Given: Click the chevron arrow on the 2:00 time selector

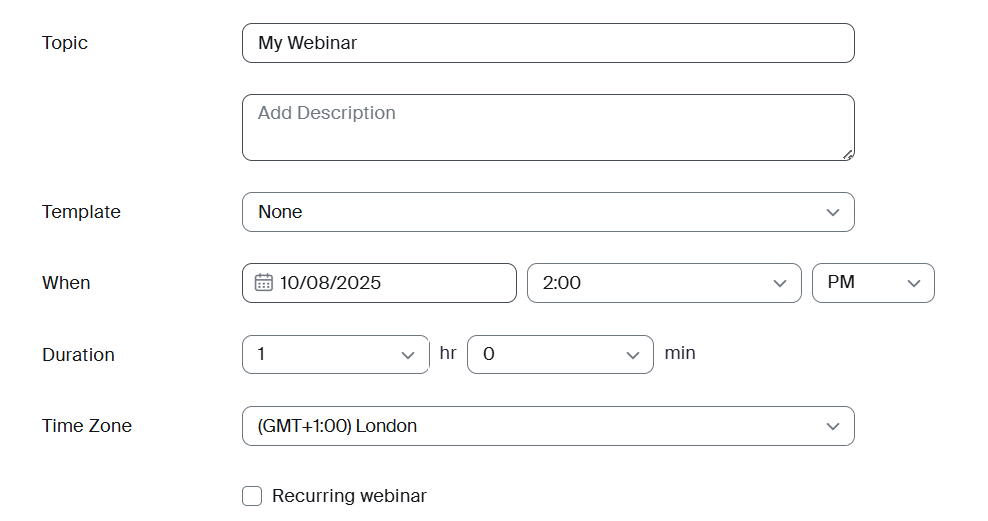Looking at the screenshot, I should click(780, 283).
